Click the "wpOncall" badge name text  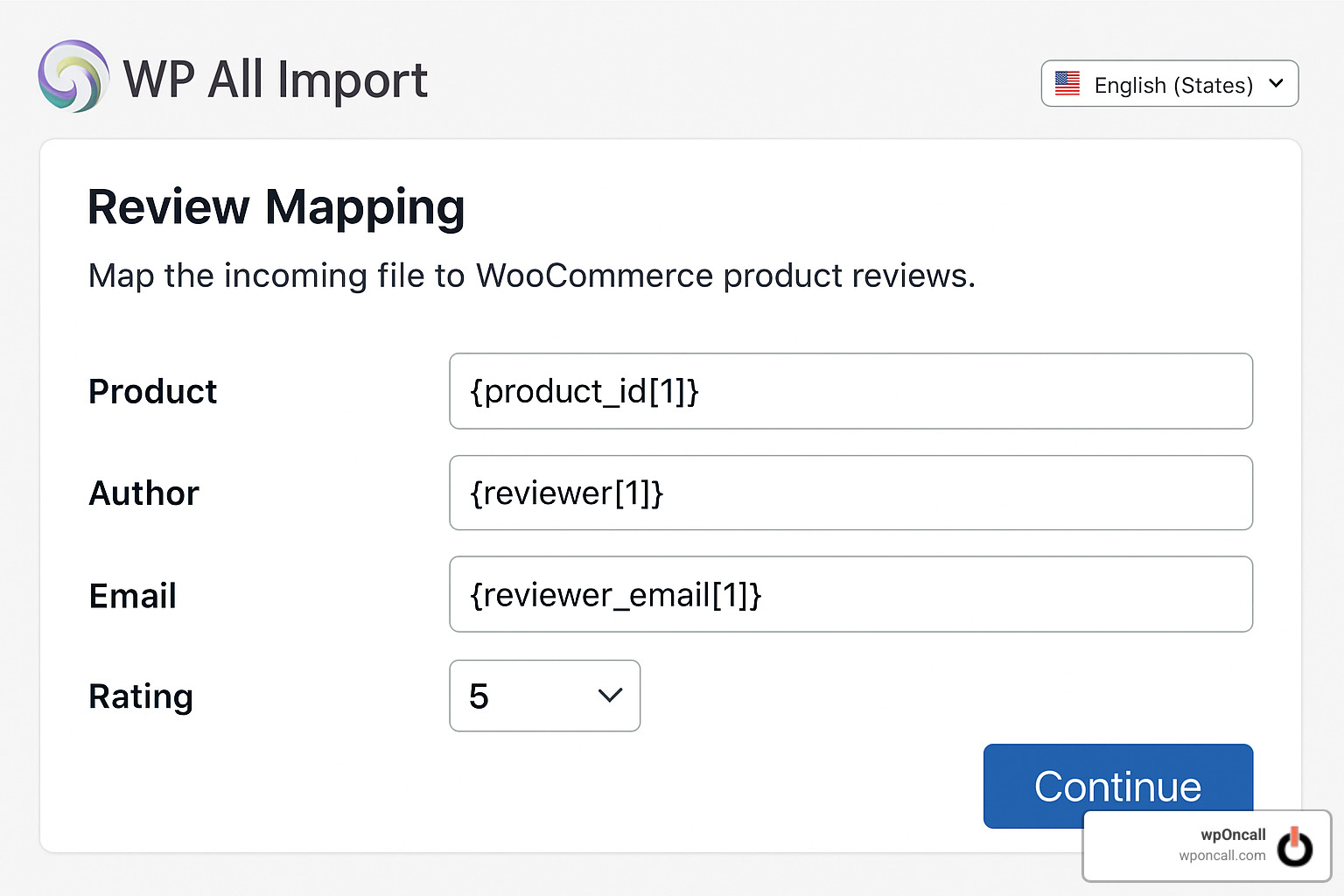tap(1233, 835)
